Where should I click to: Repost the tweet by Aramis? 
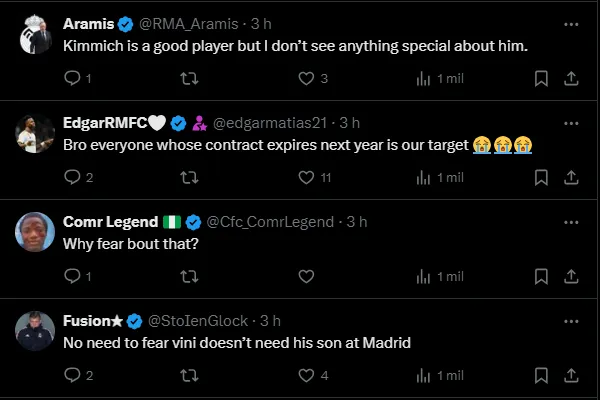(187, 78)
